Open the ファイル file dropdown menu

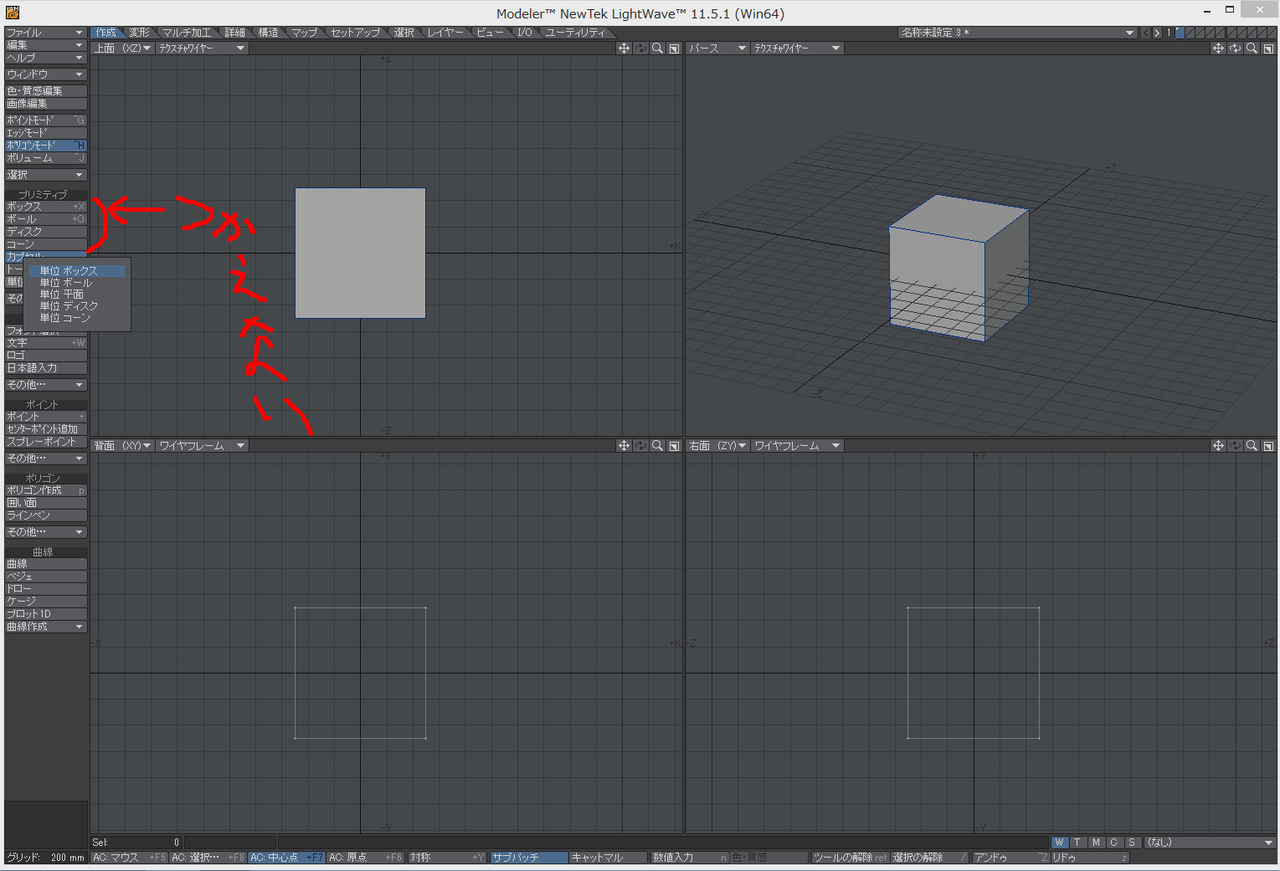[46, 33]
